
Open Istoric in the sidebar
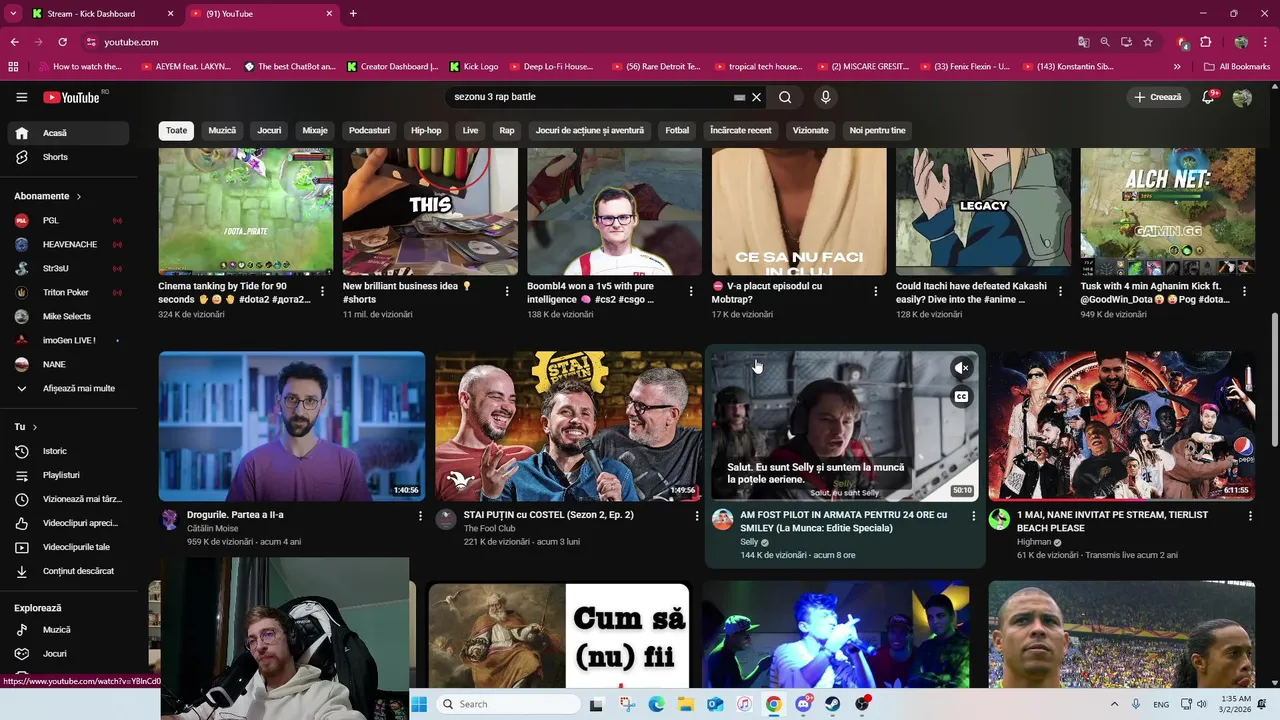click(x=68, y=451)
